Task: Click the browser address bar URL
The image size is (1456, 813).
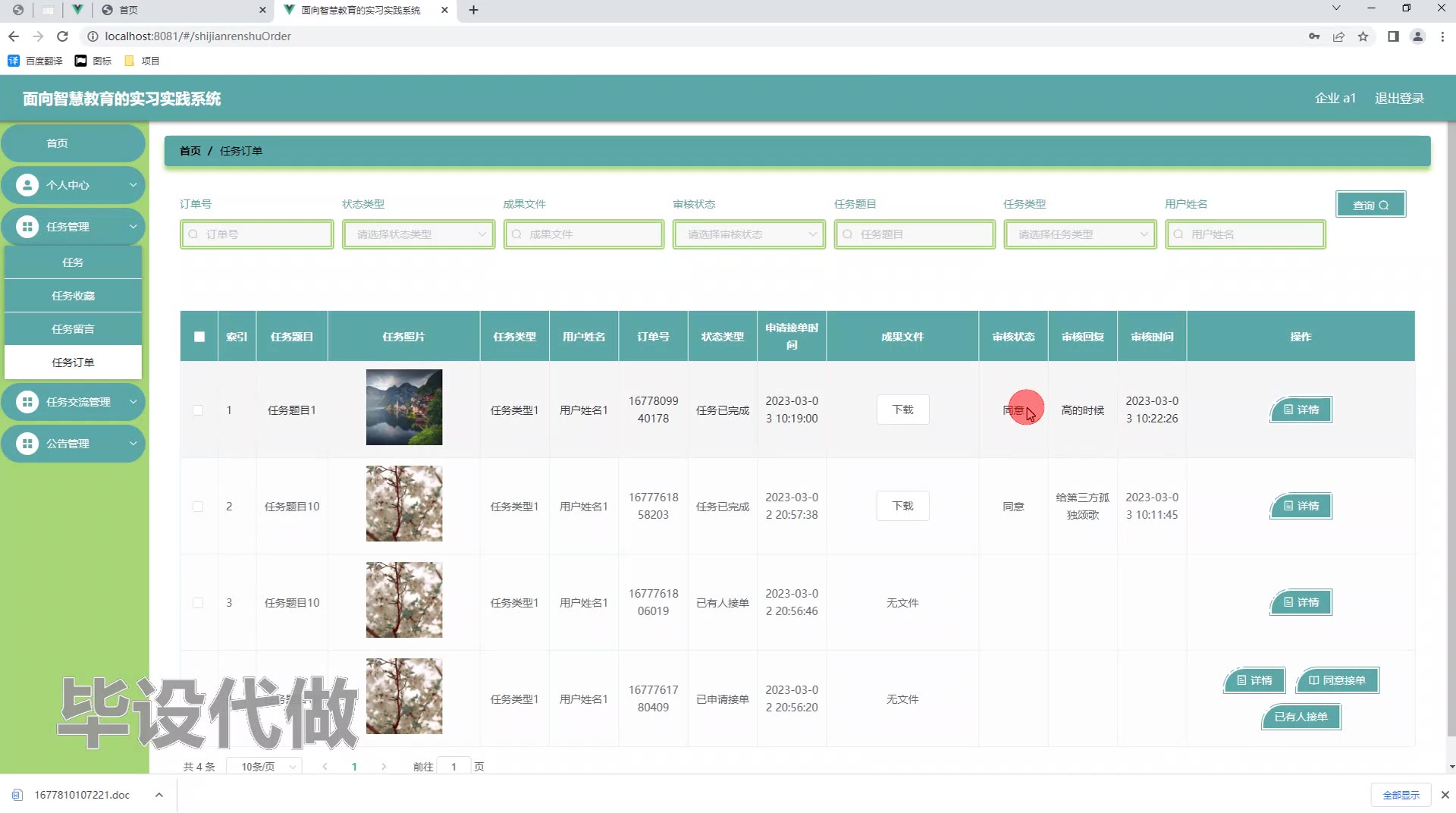Action: pos(198,36)
